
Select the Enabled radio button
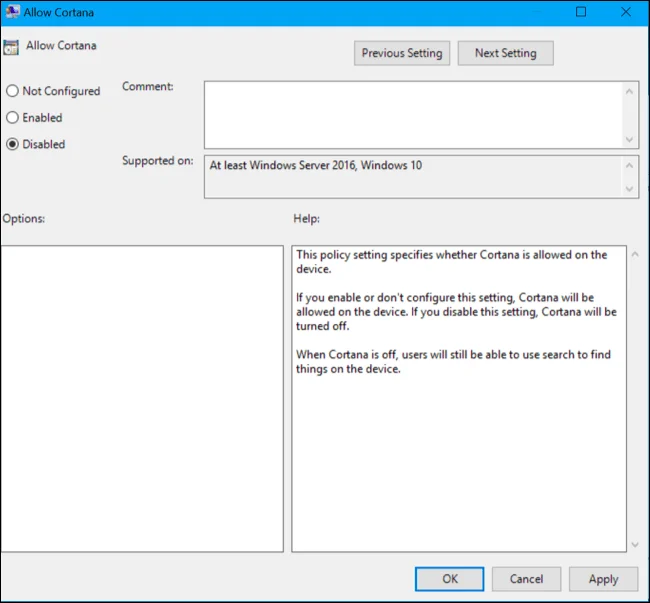click(12, 117)
